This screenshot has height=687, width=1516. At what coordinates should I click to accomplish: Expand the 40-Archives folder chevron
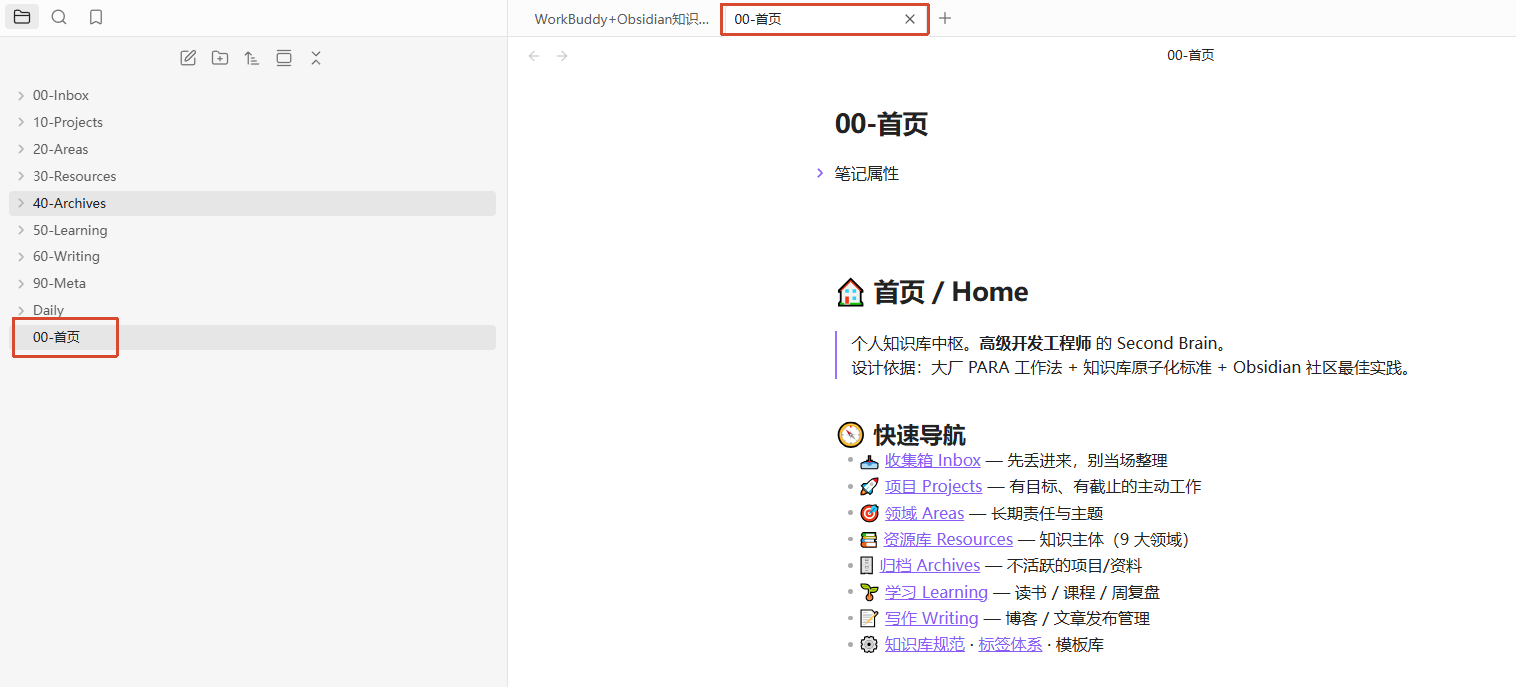click(x=21, y=203)
